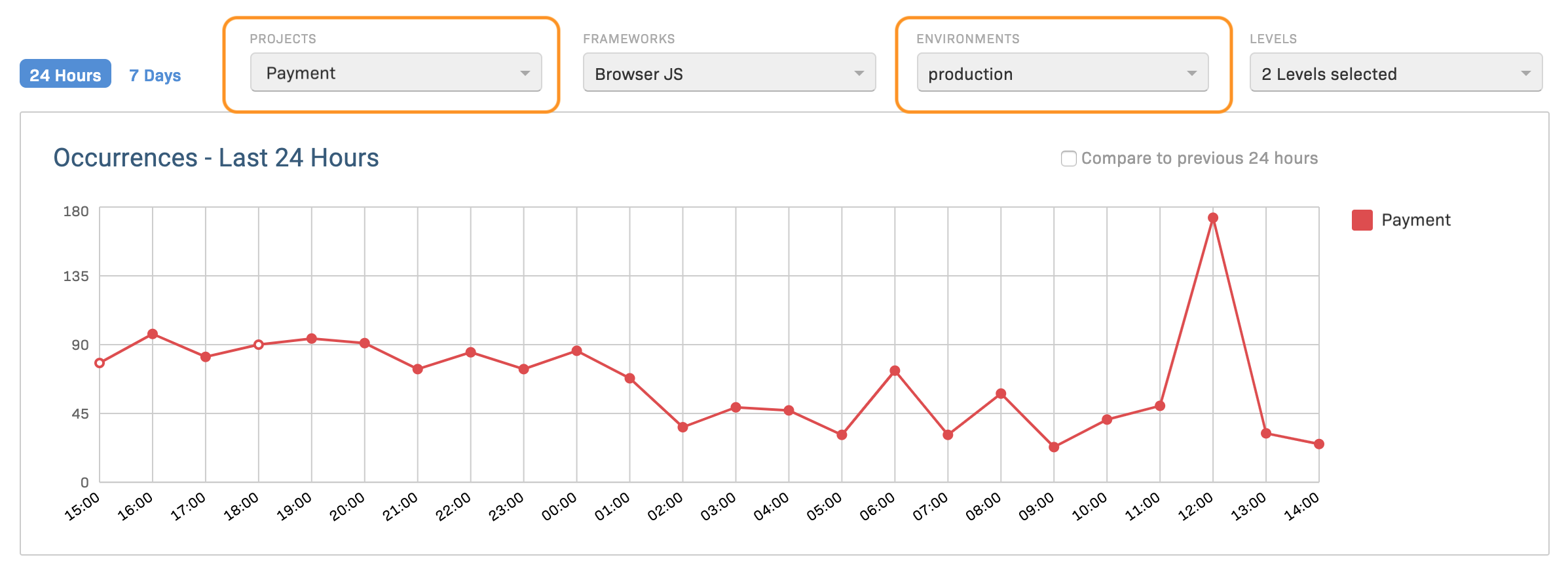Screen dimensions: 1568x570
Task: Click the 06:00 data point on the chart
Action: click(895, 371)
